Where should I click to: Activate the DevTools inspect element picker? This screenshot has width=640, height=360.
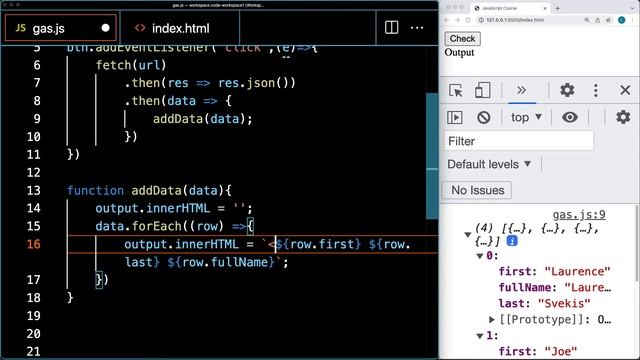pyautogui.click(x=456, y=90)
